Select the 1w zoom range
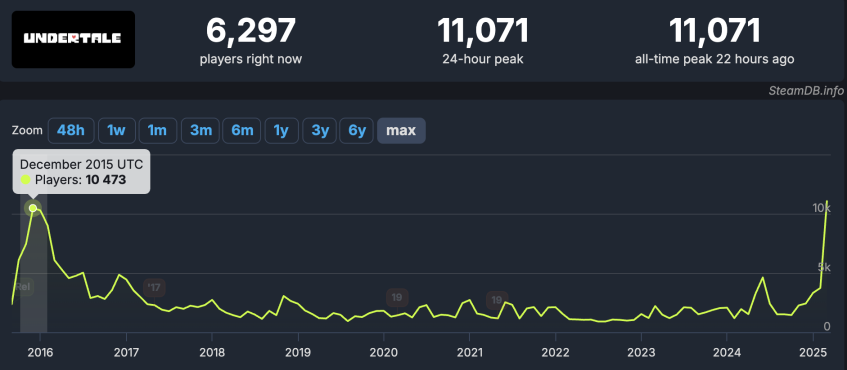847x370 pixels. (x=116, y=131)
